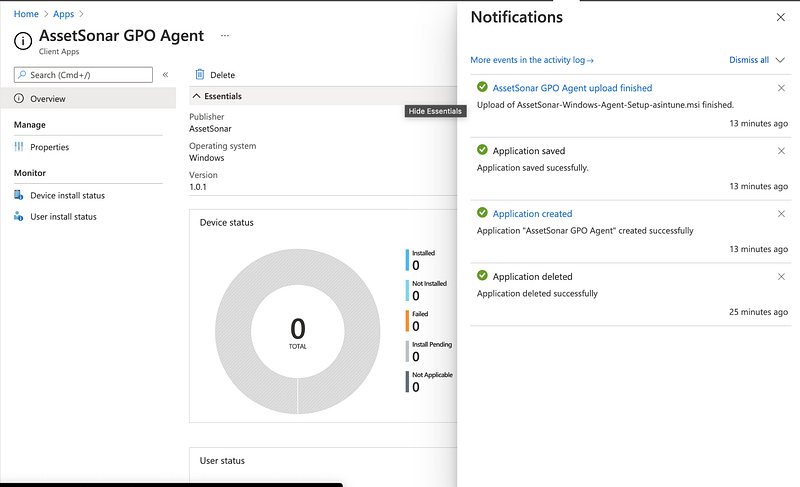Click the Not Applicable legend entry
This screenshot has width=800, height=487.
click(x=430, y=382)
